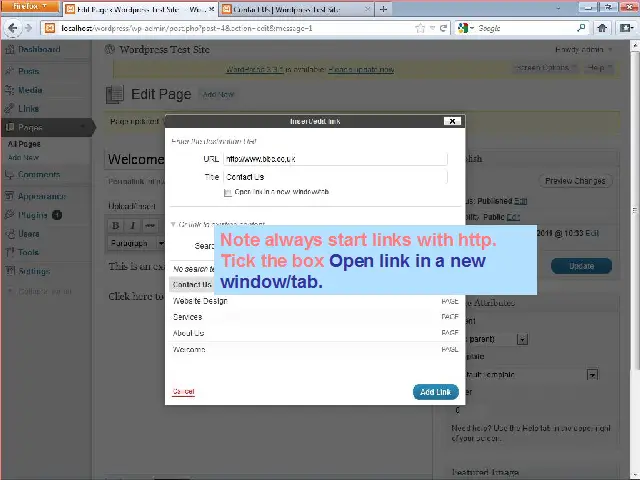The width and height of the screenshot is (640, 480).
Task: Open the Pages menu in the sidebar
Action: coord(47,127)
